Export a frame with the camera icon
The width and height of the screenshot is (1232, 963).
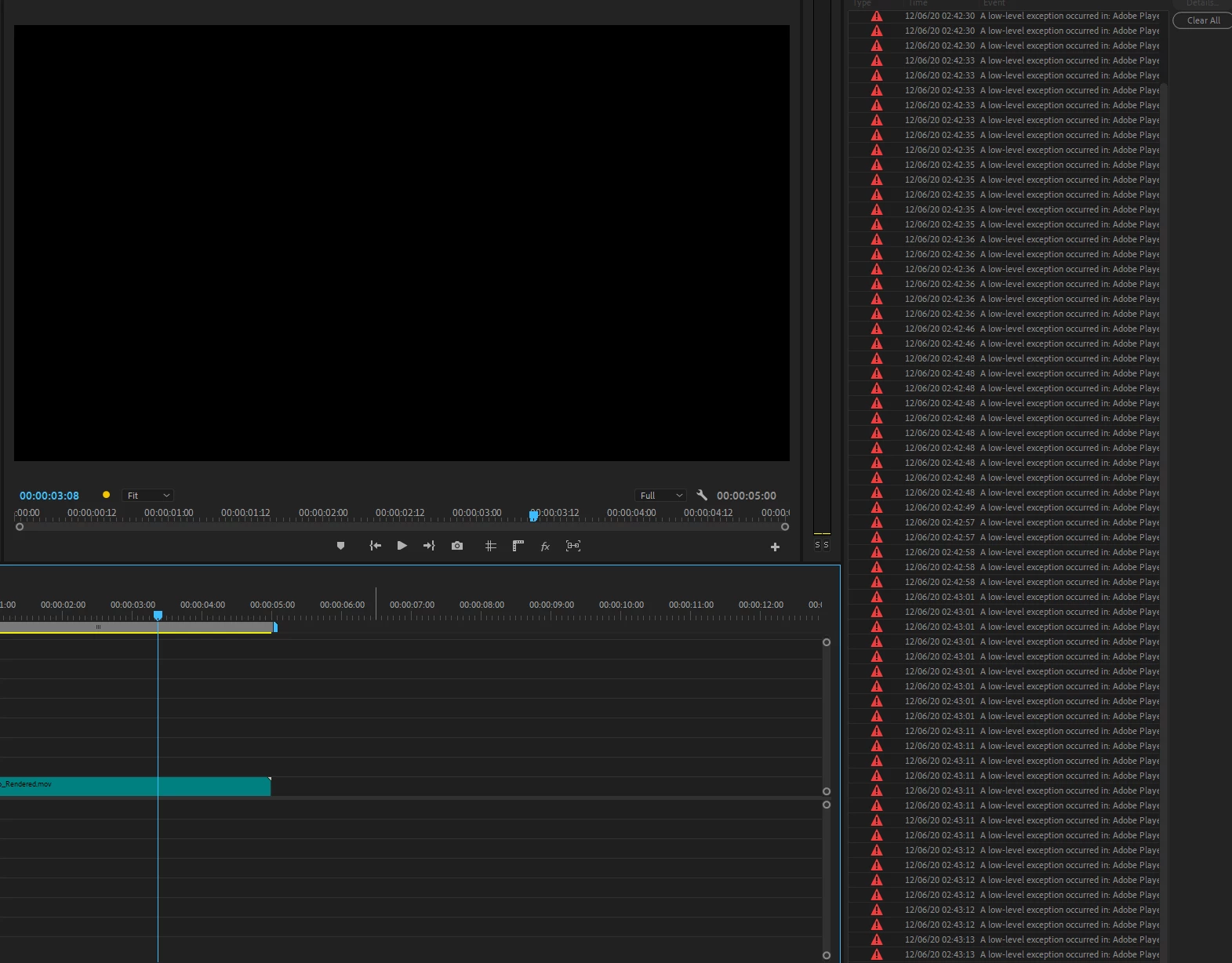(x=457, y=546)
